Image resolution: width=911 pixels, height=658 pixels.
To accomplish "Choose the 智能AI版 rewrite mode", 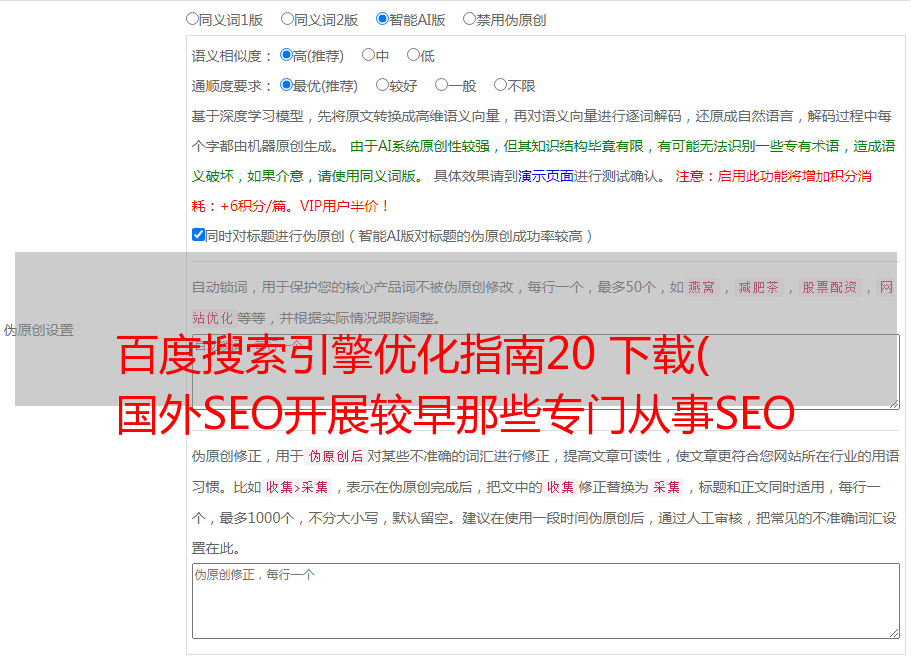I will tap(382, 19).
